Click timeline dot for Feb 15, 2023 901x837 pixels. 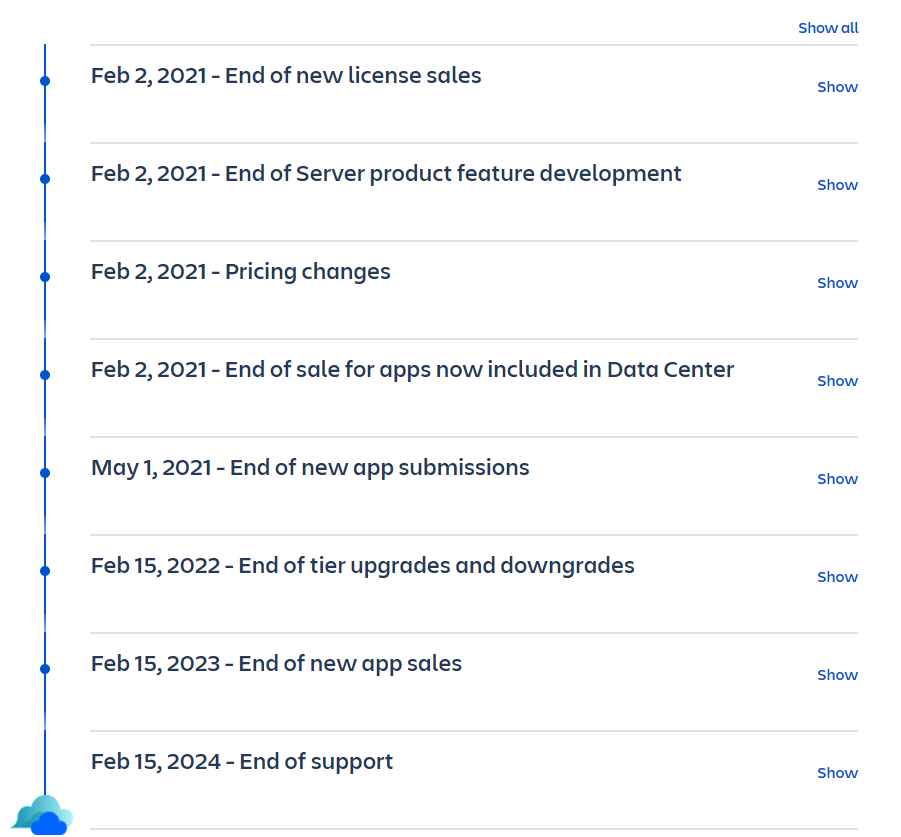click(x=45, y=669)
